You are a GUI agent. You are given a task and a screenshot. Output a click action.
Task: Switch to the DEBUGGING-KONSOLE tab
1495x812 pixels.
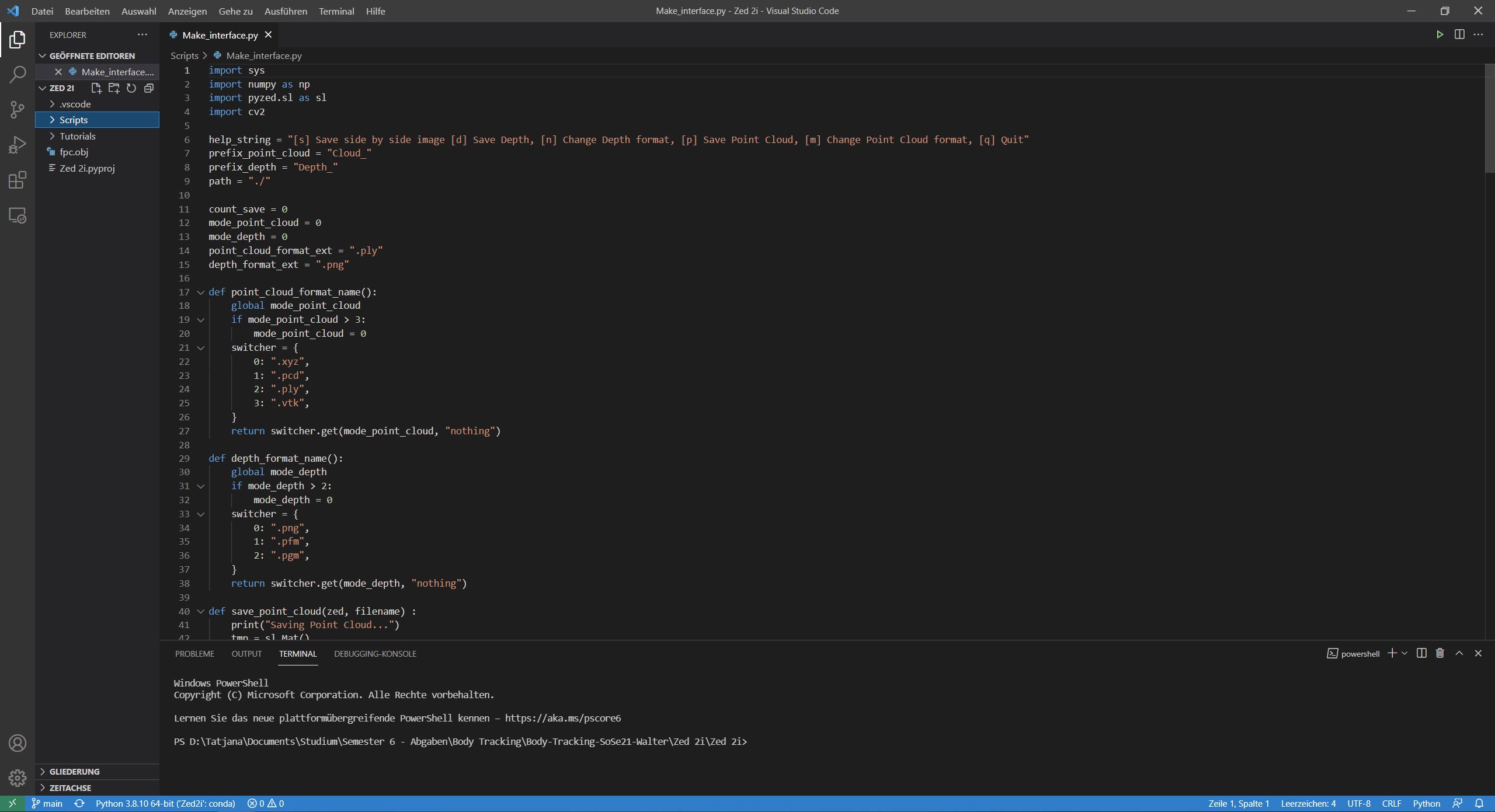375,654
